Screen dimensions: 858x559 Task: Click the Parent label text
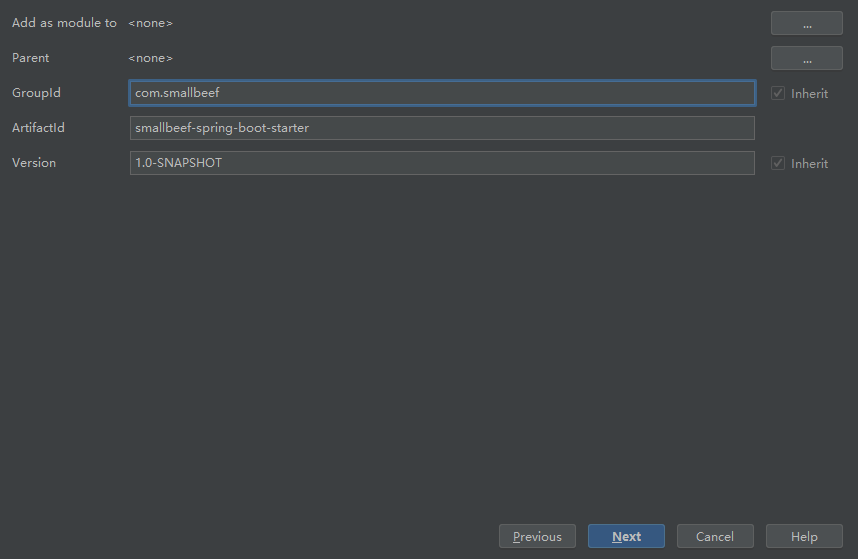pyautogui.click(x=31, y=58)
